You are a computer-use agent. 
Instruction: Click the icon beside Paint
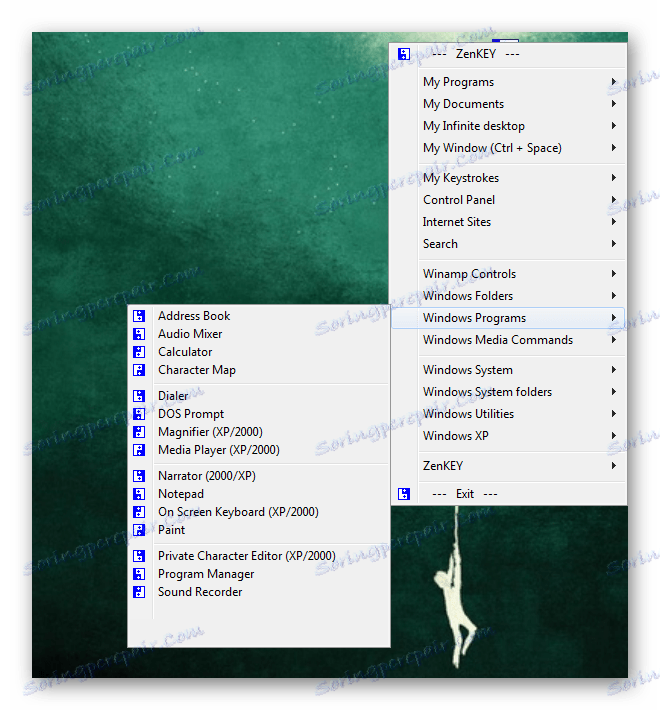[139, 530]
